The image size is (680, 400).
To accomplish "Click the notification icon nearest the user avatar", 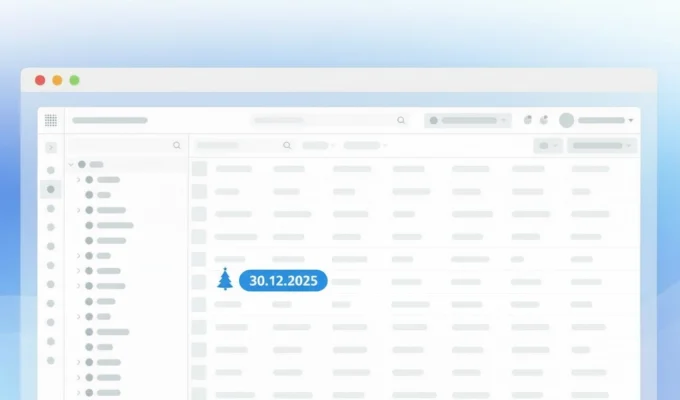I will [544, 120].
